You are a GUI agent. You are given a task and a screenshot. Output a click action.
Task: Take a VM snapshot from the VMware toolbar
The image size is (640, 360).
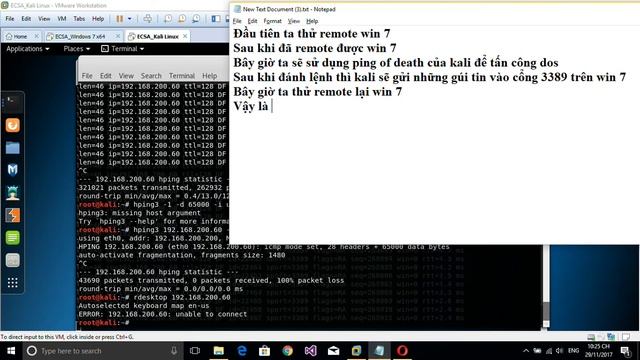(x=168, y=19)
